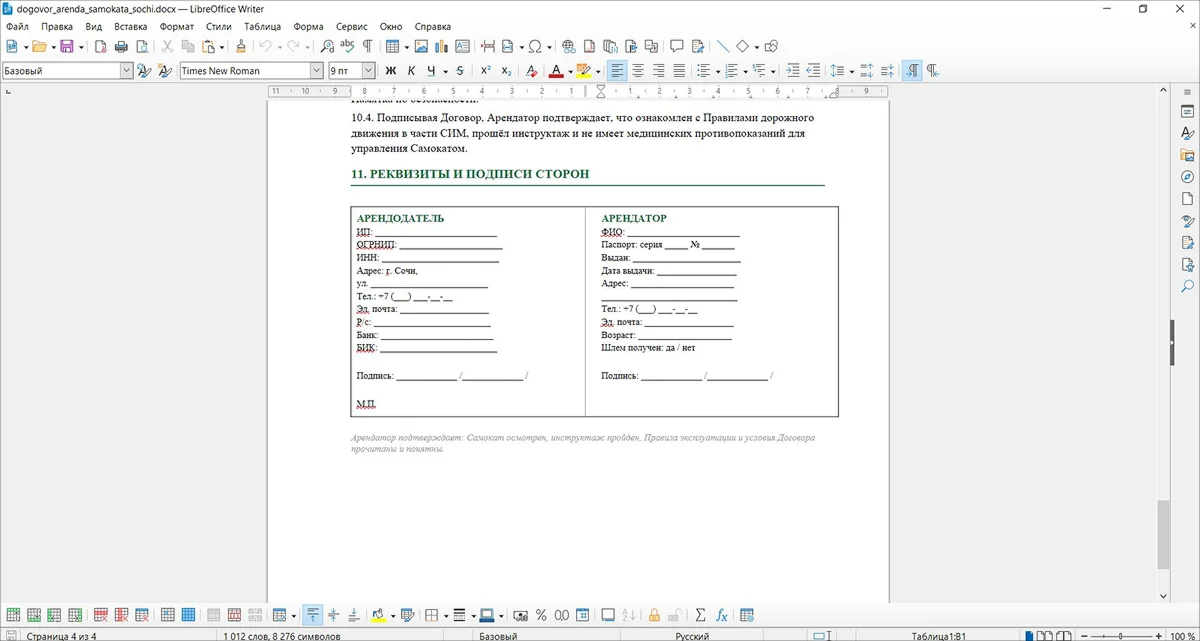Open sidebar Navigator compass icon
Image resolution: width=1200 pixels, height=641 pixels.
[1188, 177]
